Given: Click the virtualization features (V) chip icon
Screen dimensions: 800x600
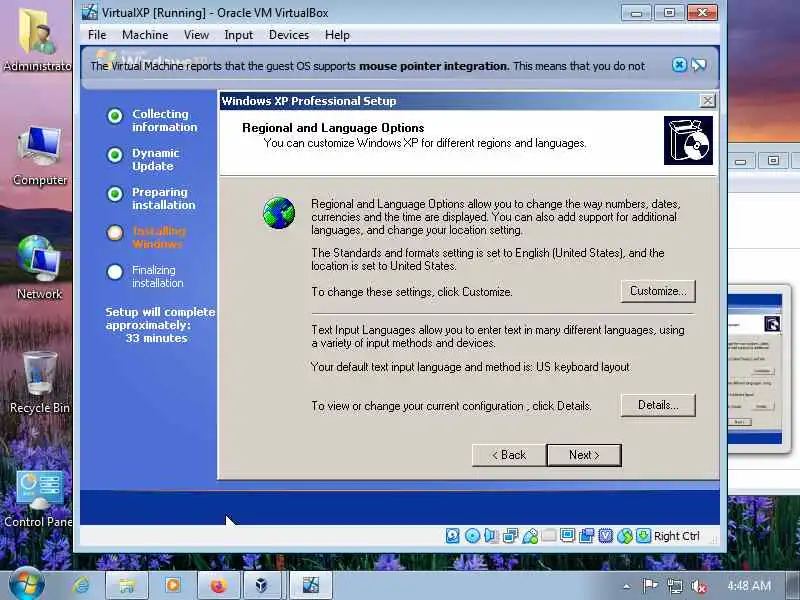Looking at the screenshot, I should point(606,535).
